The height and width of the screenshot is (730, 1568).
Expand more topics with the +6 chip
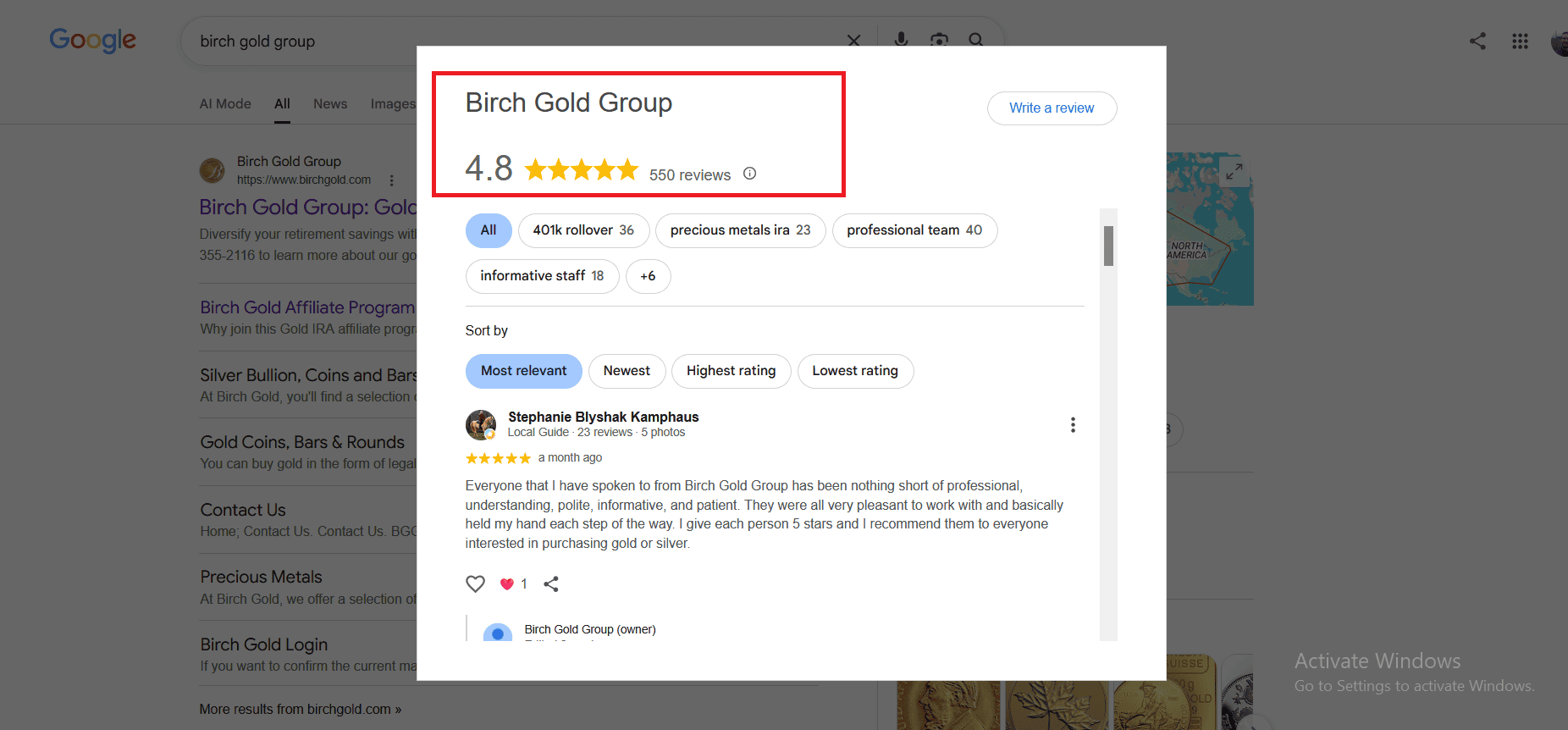click(648, 276)
